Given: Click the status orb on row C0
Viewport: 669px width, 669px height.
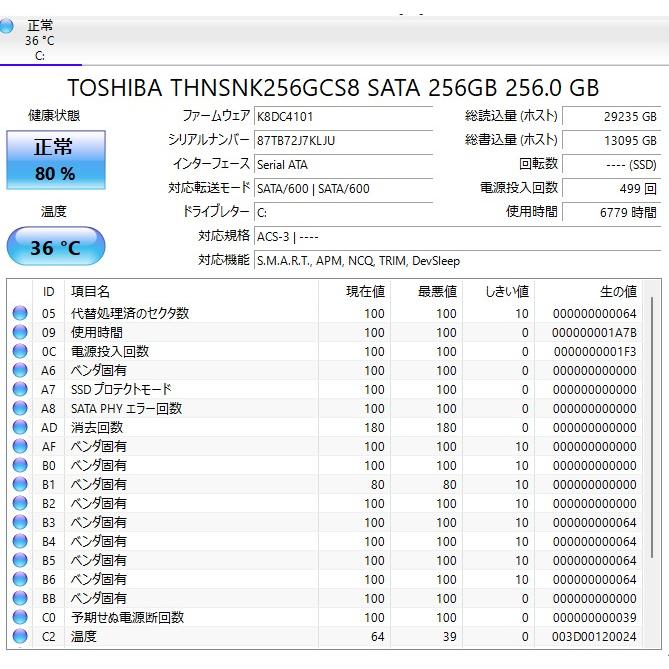Looking at the screenshot, I should coord(20,617).
